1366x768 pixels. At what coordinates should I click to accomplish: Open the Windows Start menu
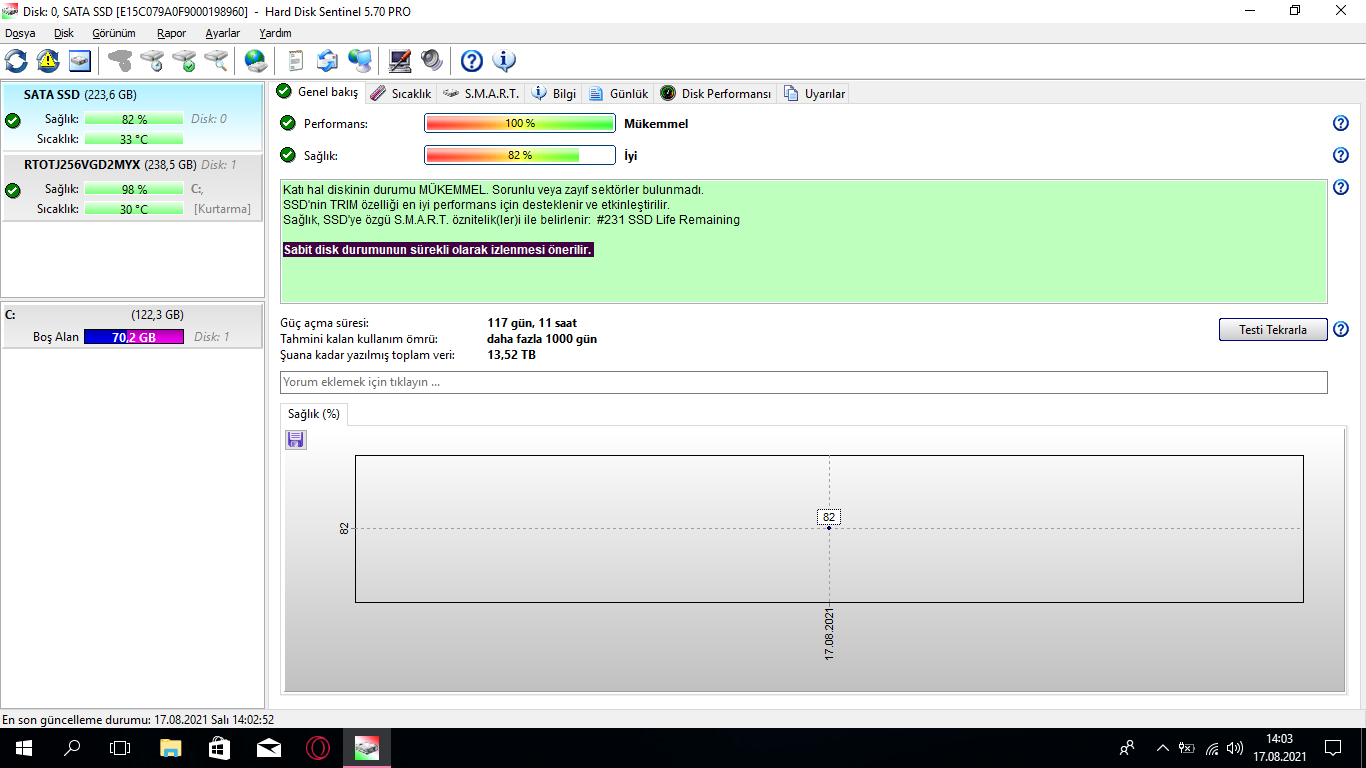[x=24, y=748]
